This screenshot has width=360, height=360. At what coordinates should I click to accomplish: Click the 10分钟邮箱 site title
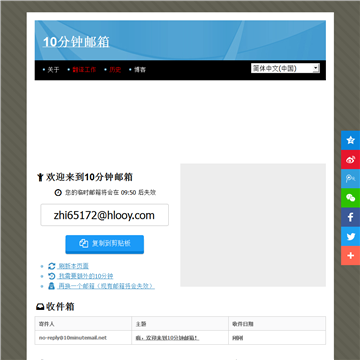(76, 42)
